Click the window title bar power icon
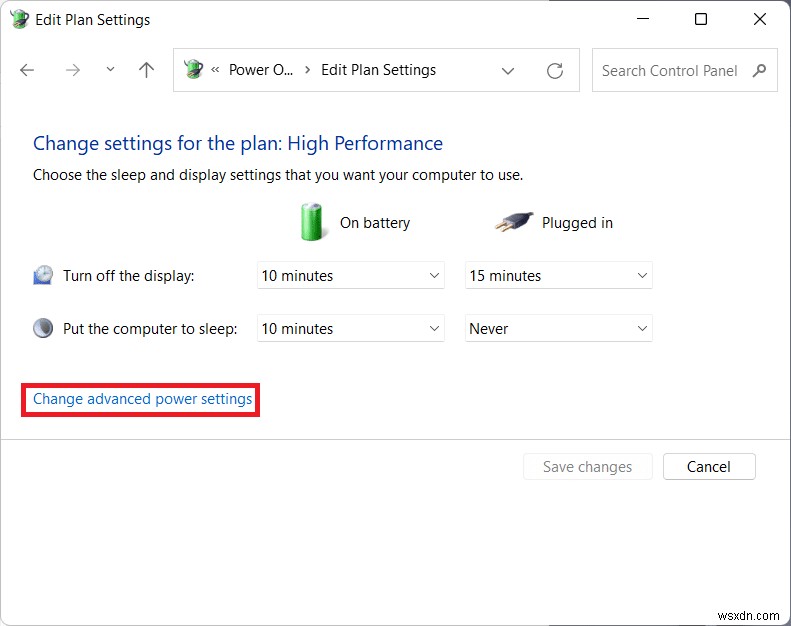Viewport: 791px width, 626px height. point(19,19)
